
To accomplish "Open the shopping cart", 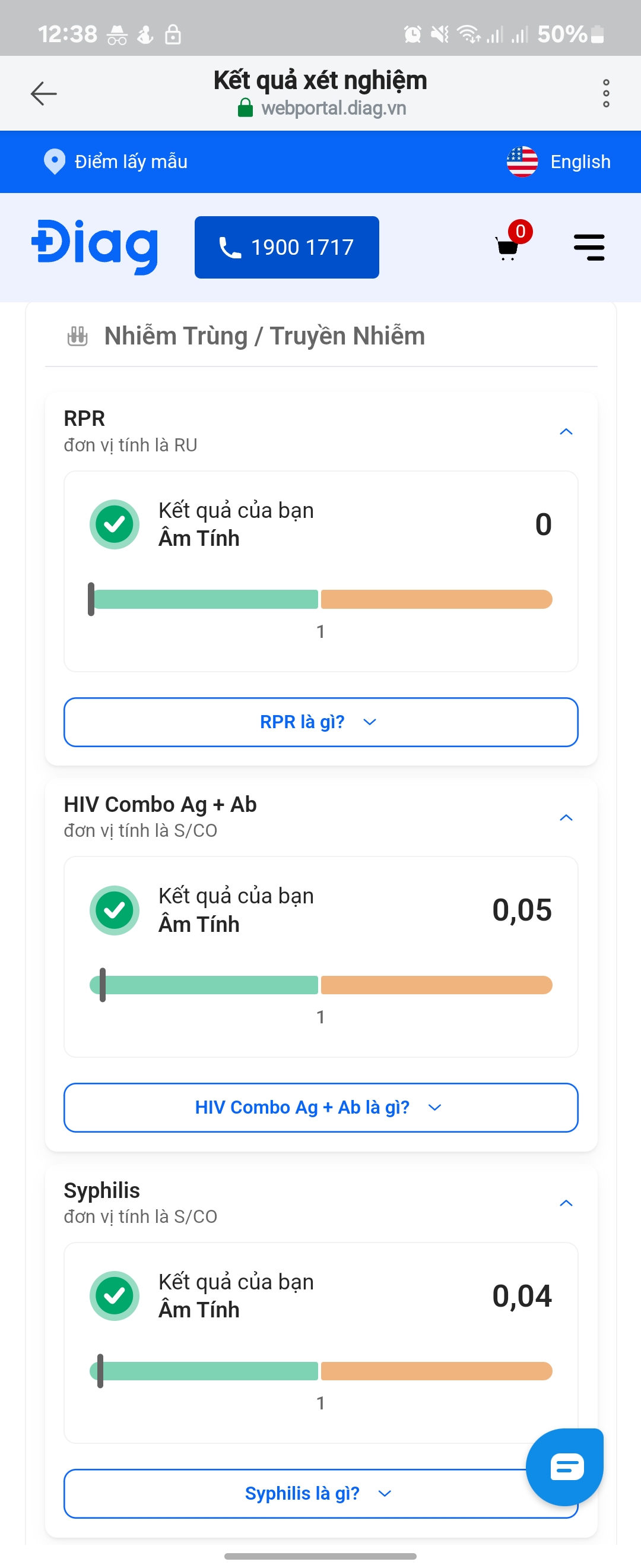I will pyautogui.click(x=507, y=247).
